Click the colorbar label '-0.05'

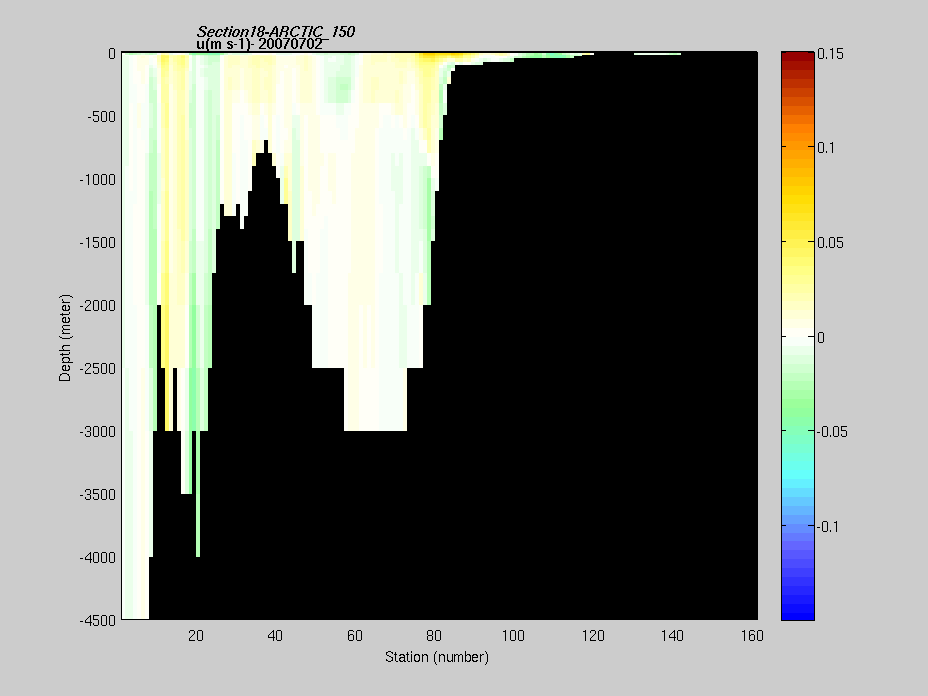tap(833, 431)
